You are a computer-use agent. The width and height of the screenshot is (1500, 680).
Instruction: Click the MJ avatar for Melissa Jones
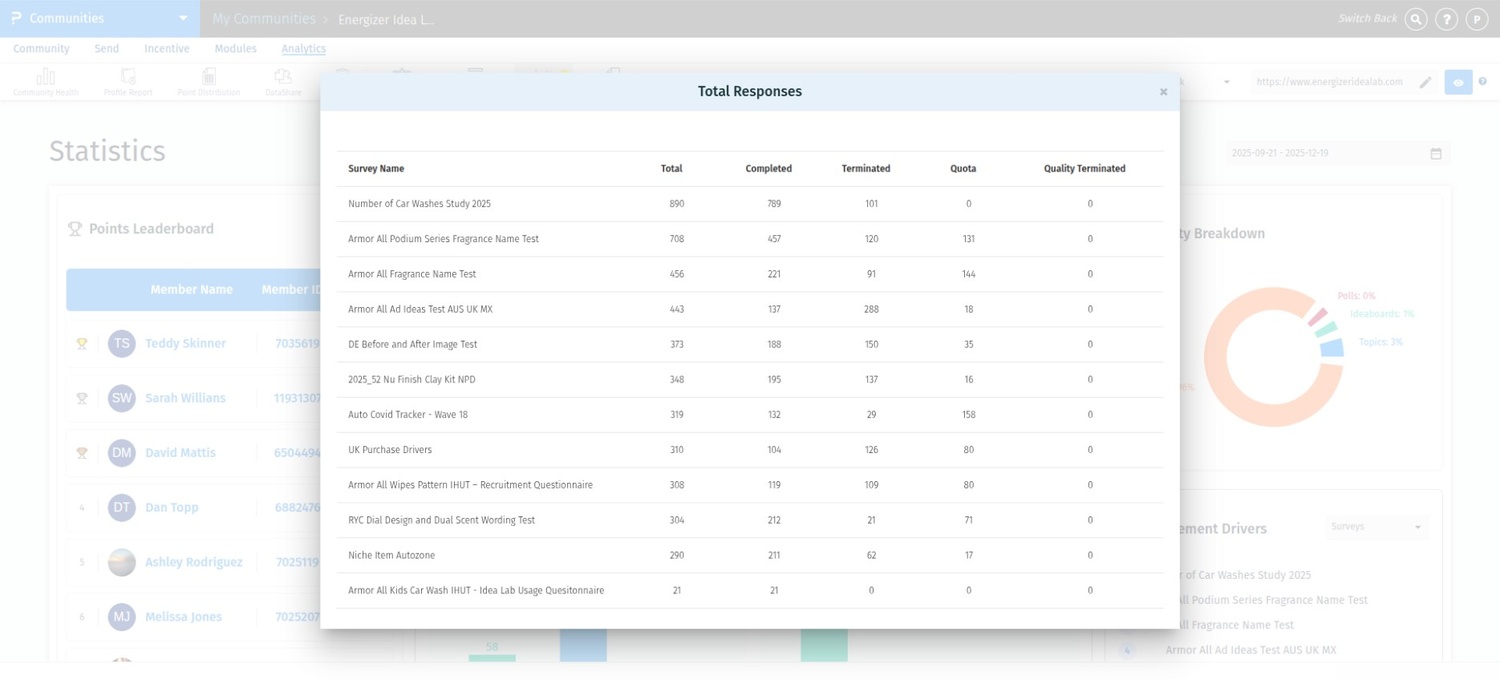122,617
